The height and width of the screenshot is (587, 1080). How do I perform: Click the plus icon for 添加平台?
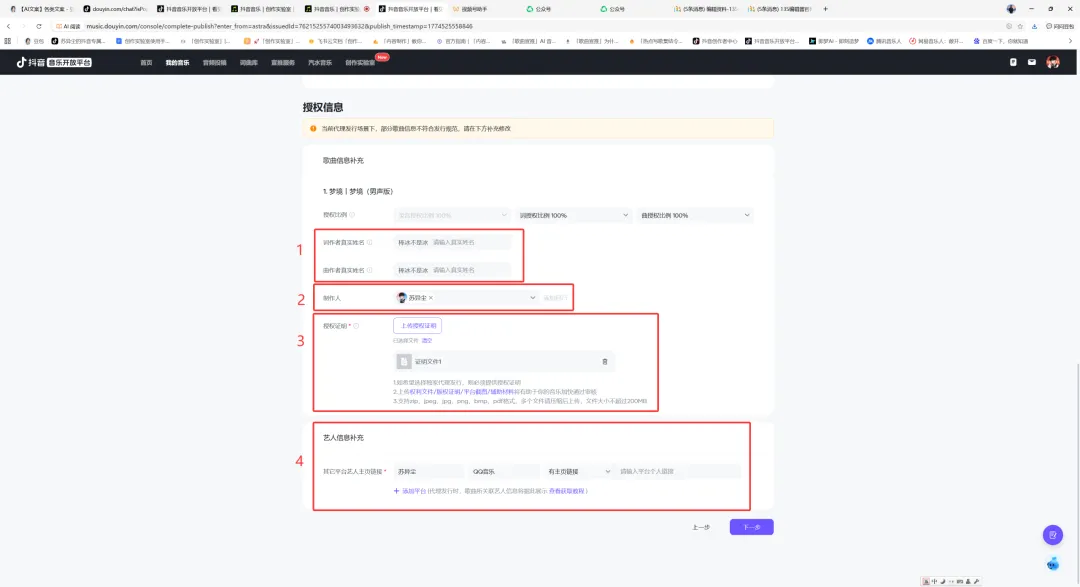tap(396, 491)
